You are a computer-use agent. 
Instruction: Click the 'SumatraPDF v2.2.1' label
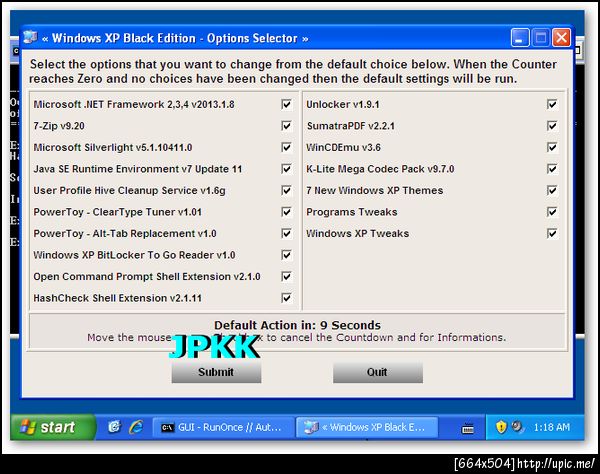pyautogui.click(x=351, y=126)
